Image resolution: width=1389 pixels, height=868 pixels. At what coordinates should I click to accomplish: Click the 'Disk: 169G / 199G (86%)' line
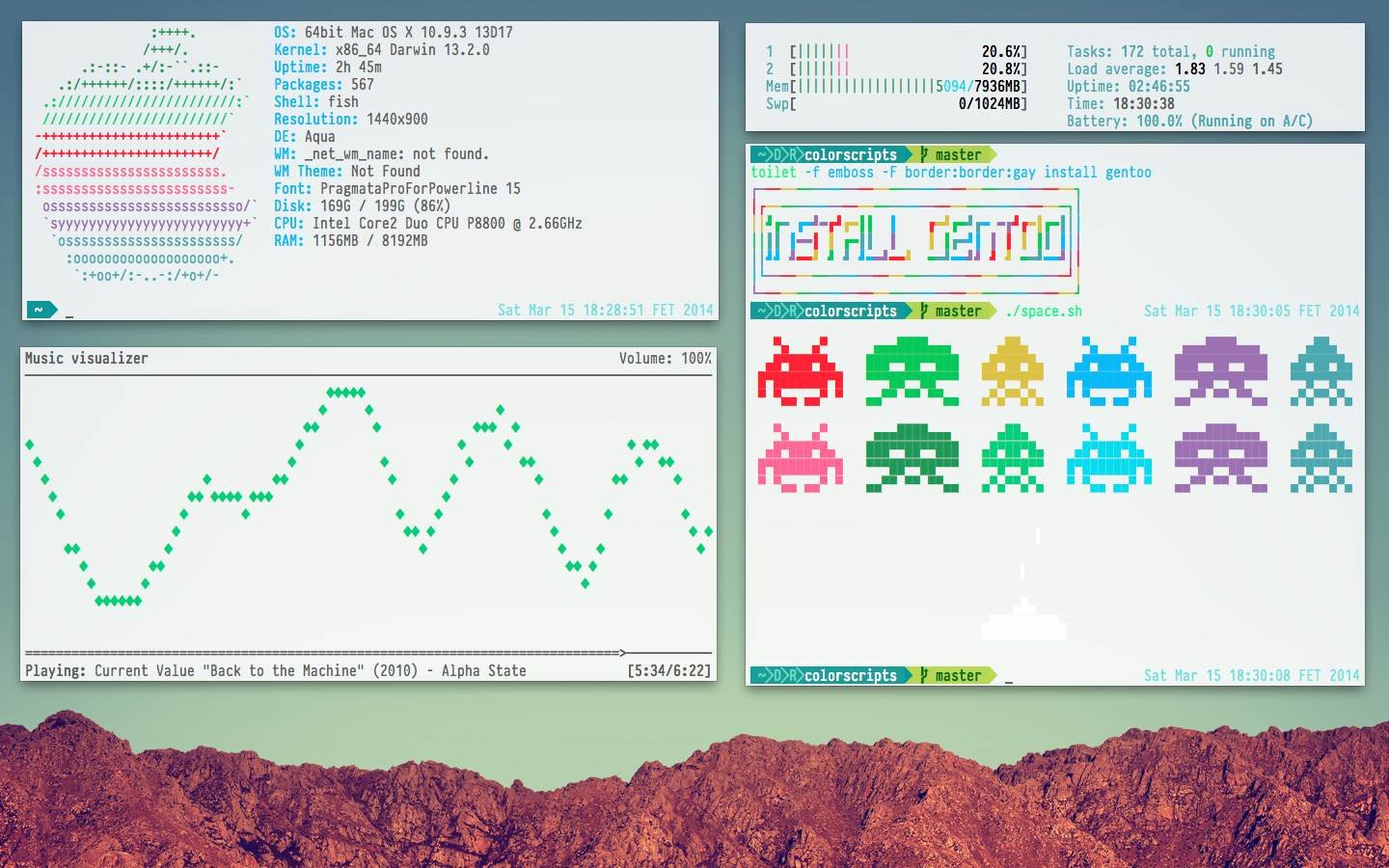coord(363,205)
